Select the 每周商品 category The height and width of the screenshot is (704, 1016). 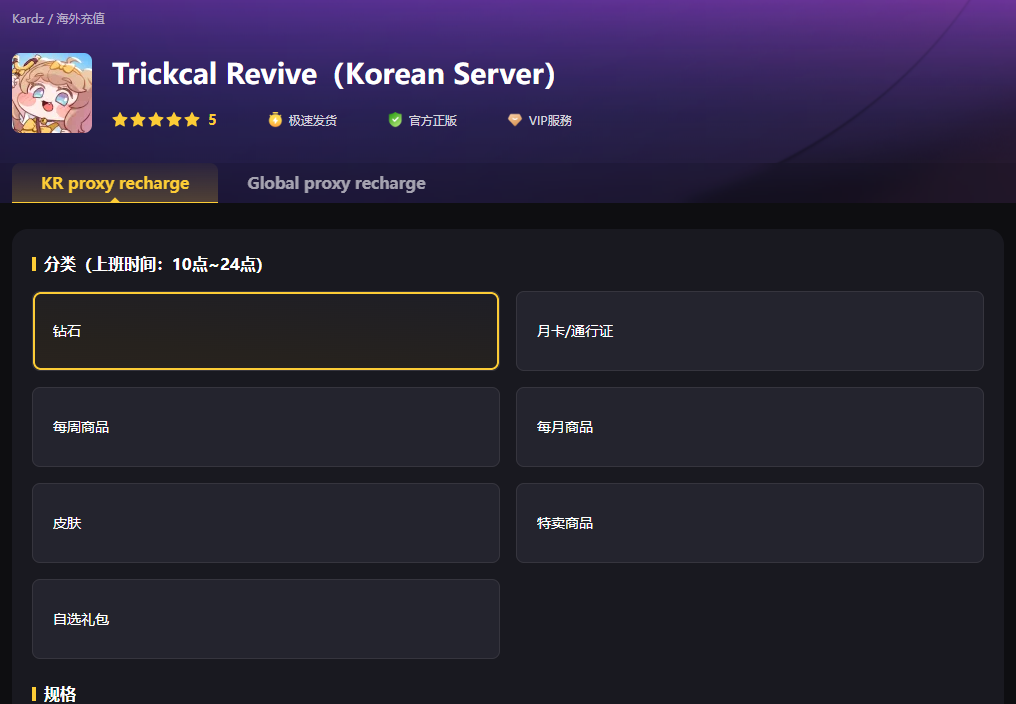[x=266, y=427]
